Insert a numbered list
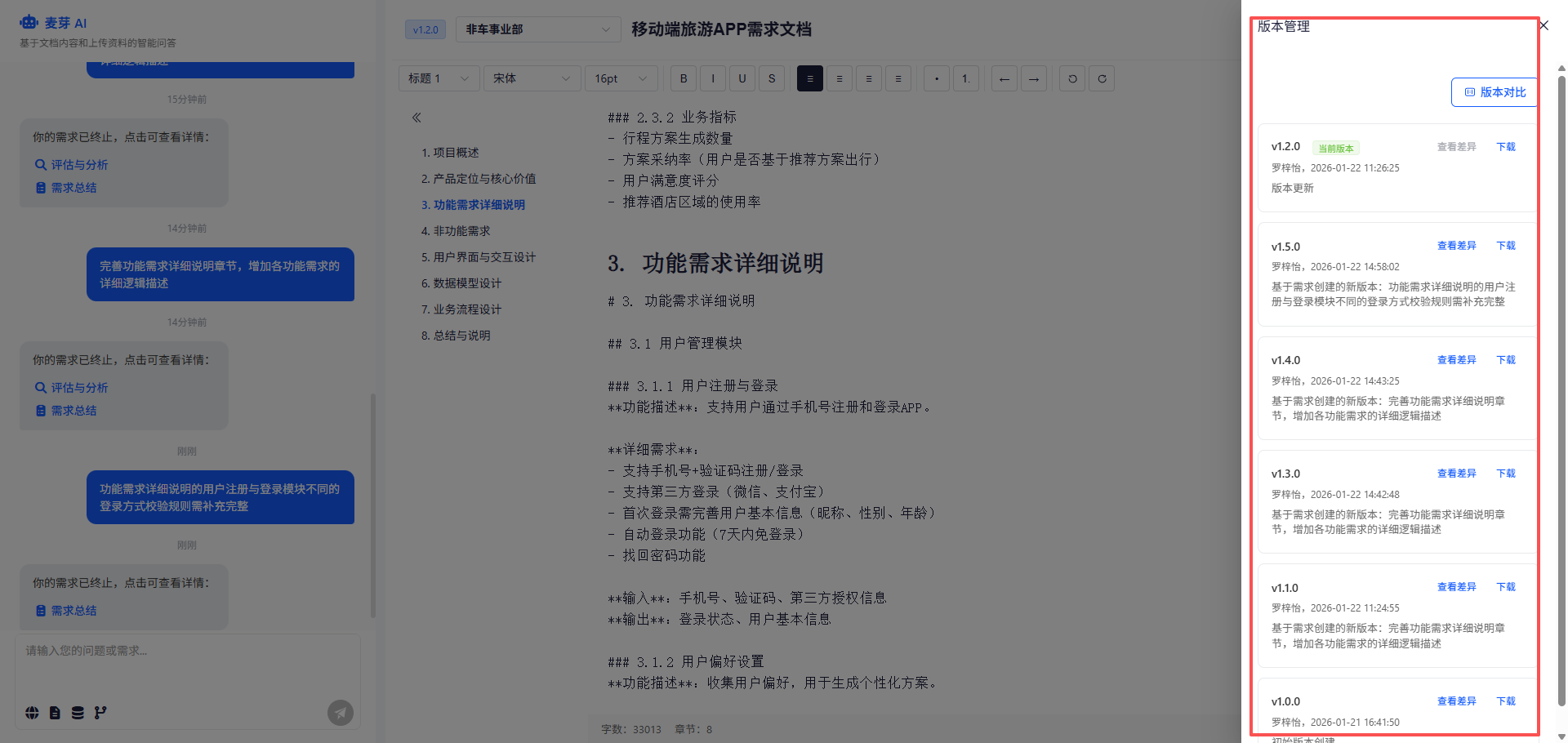Viewport: 1568px width, 743px height. coord(966,78)
